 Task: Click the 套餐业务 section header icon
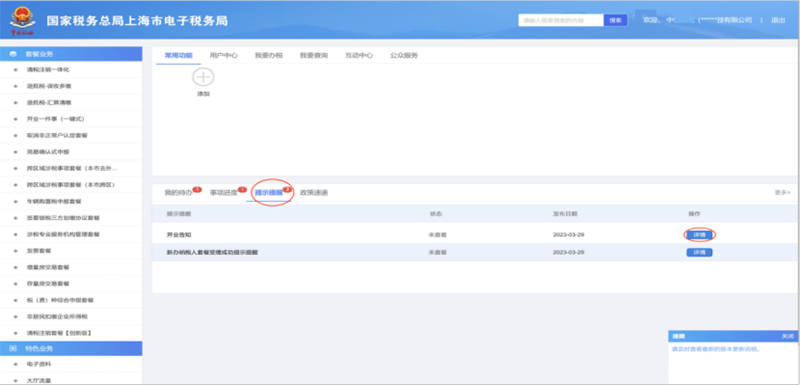(13, 54)
